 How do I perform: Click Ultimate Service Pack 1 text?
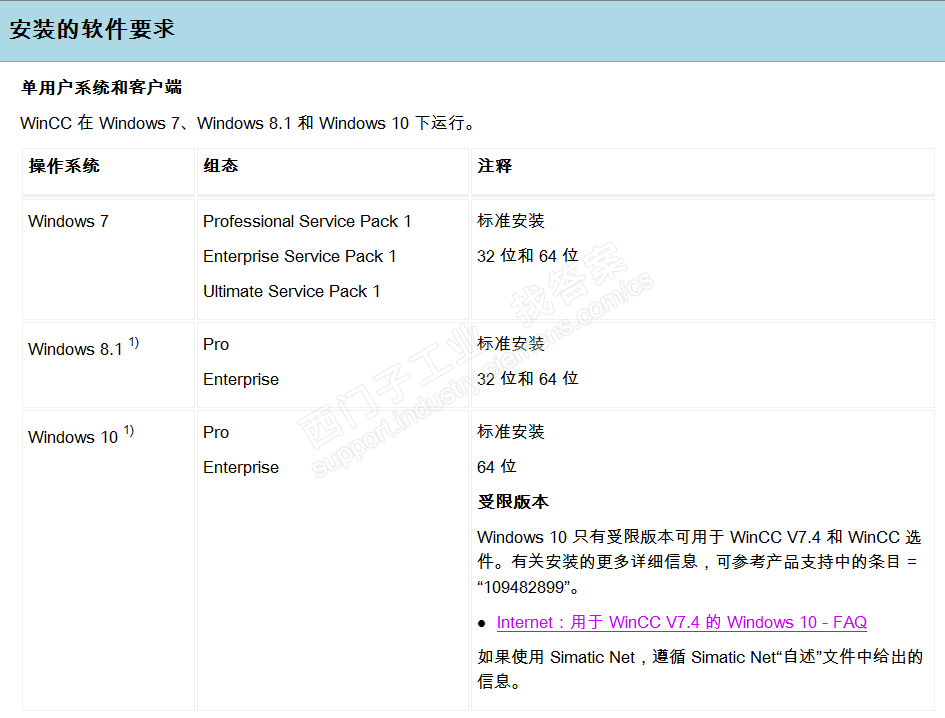(292, 291)
